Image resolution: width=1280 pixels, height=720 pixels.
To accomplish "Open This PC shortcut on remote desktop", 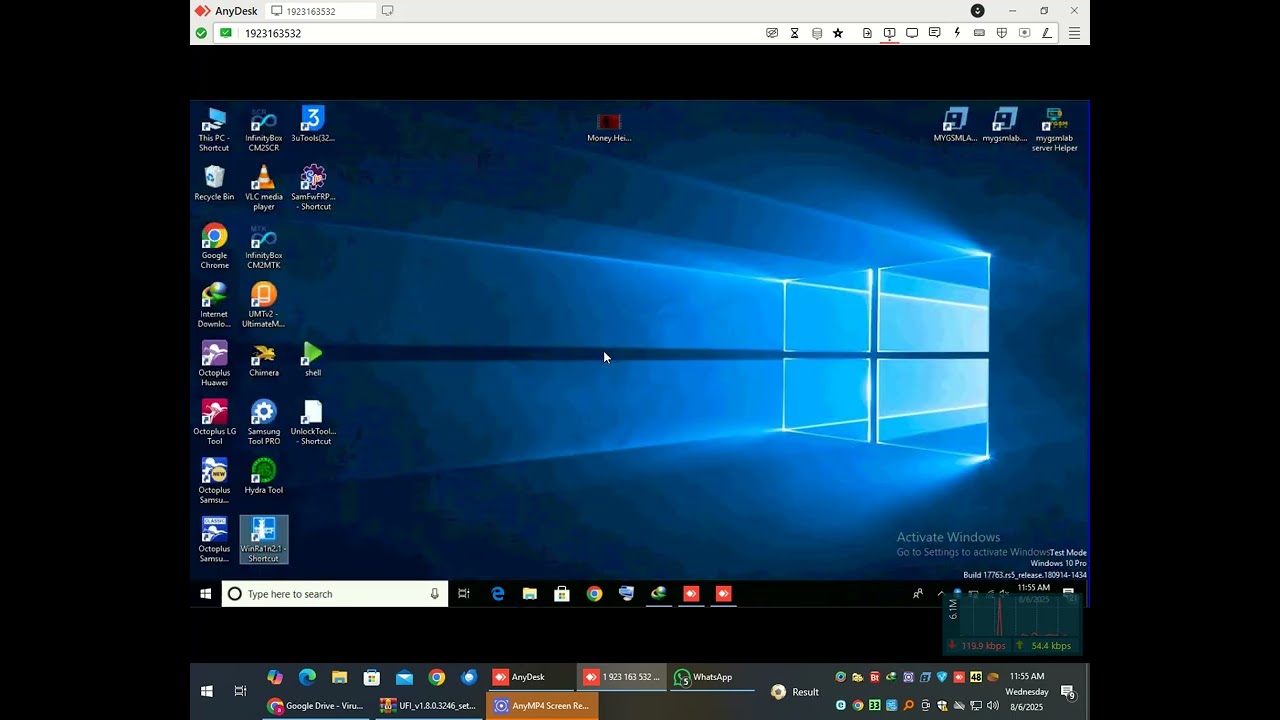I will [x=214, y=130].
